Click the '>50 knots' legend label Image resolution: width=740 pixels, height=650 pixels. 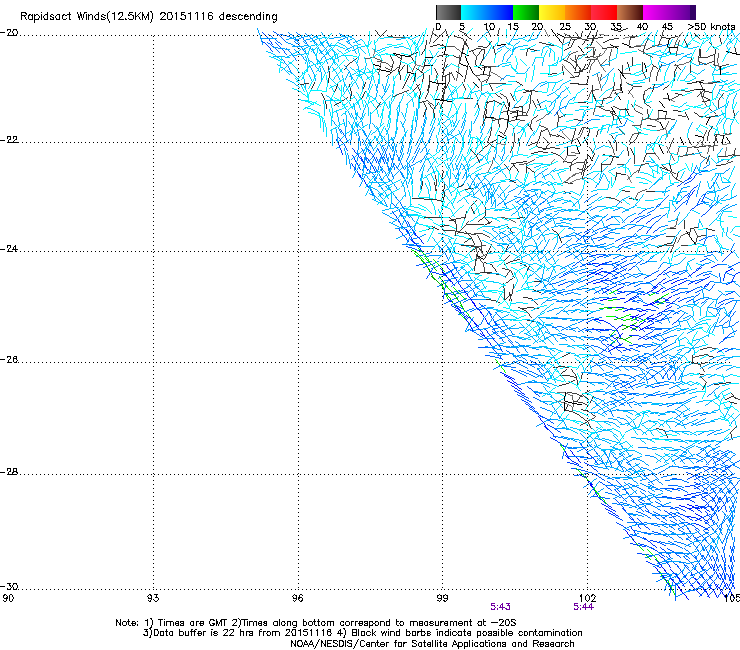tap(711, 27)
